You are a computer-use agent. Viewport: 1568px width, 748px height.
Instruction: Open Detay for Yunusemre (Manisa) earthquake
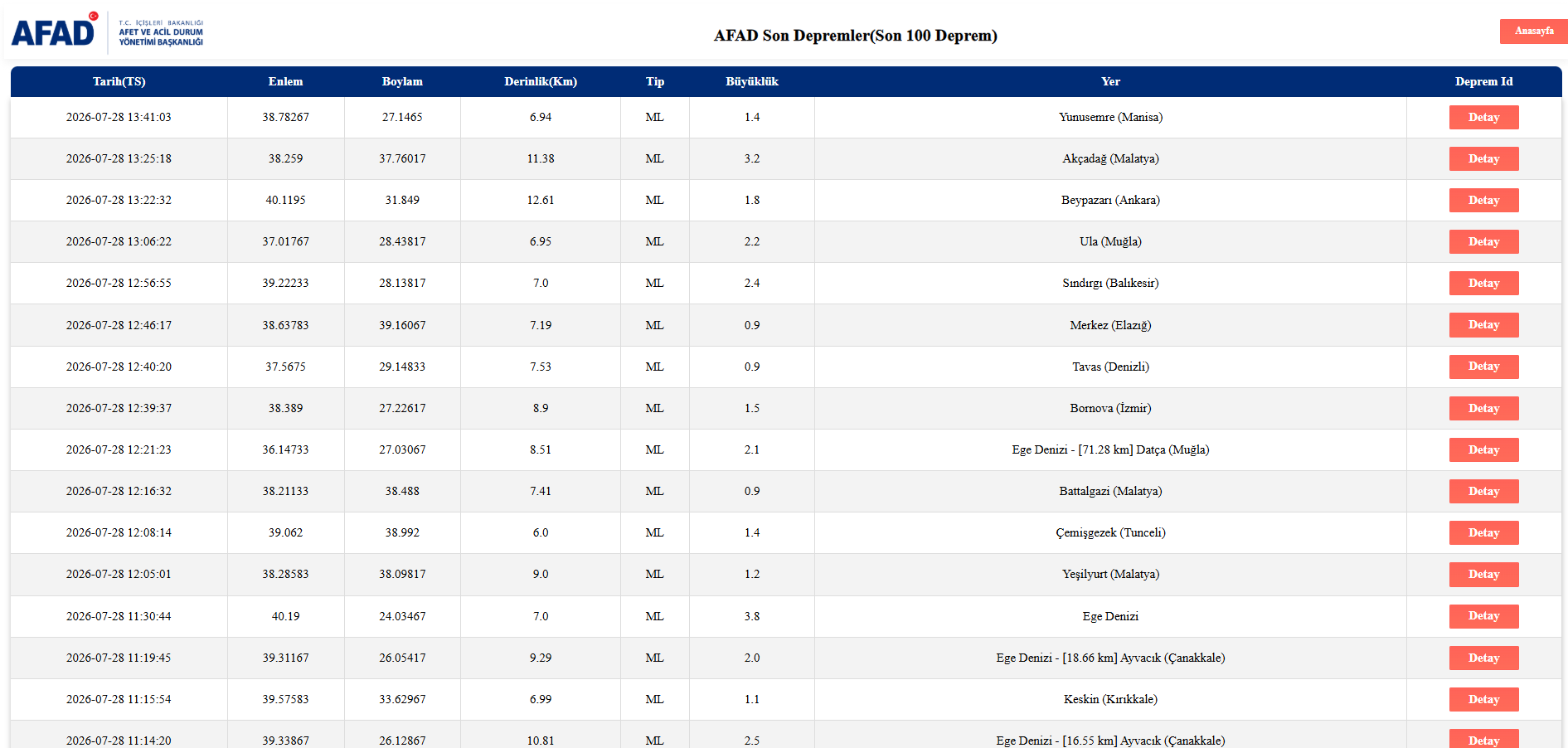(1483, 117)
